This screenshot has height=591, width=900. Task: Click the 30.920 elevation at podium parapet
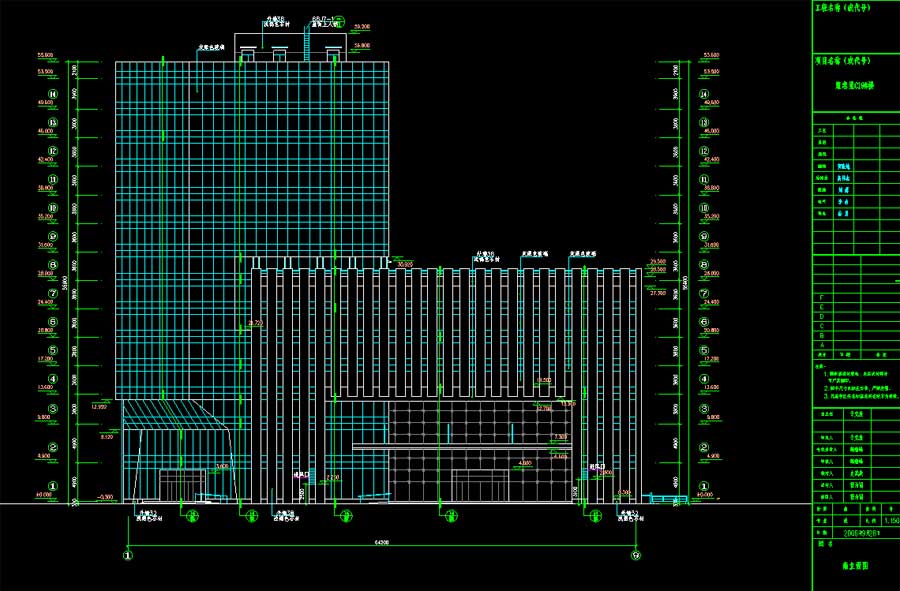pyautogui.click(x=405, y=265)
